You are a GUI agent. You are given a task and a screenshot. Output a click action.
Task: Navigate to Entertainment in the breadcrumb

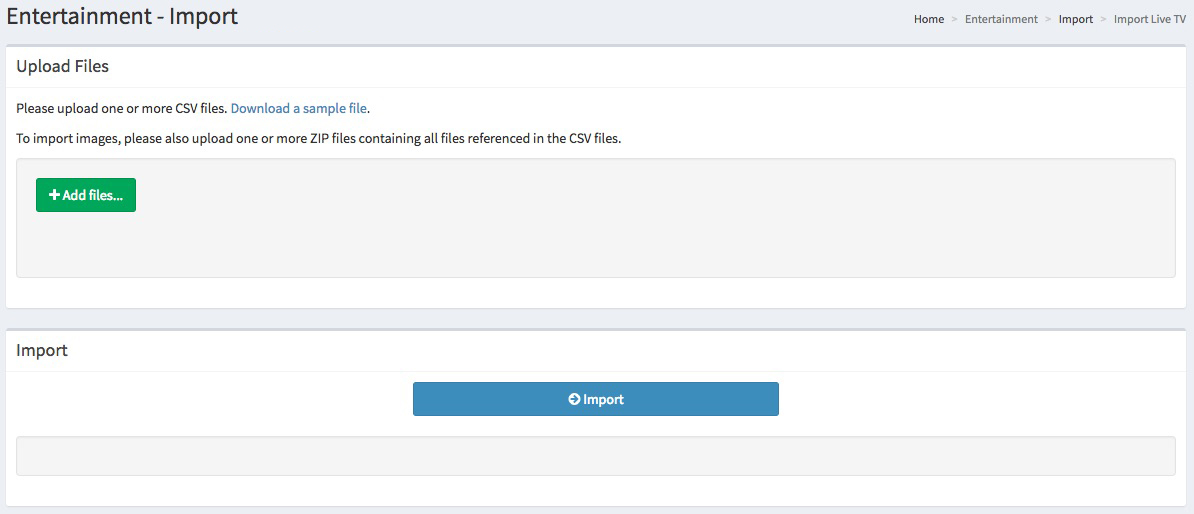(x=1001, y=19)
